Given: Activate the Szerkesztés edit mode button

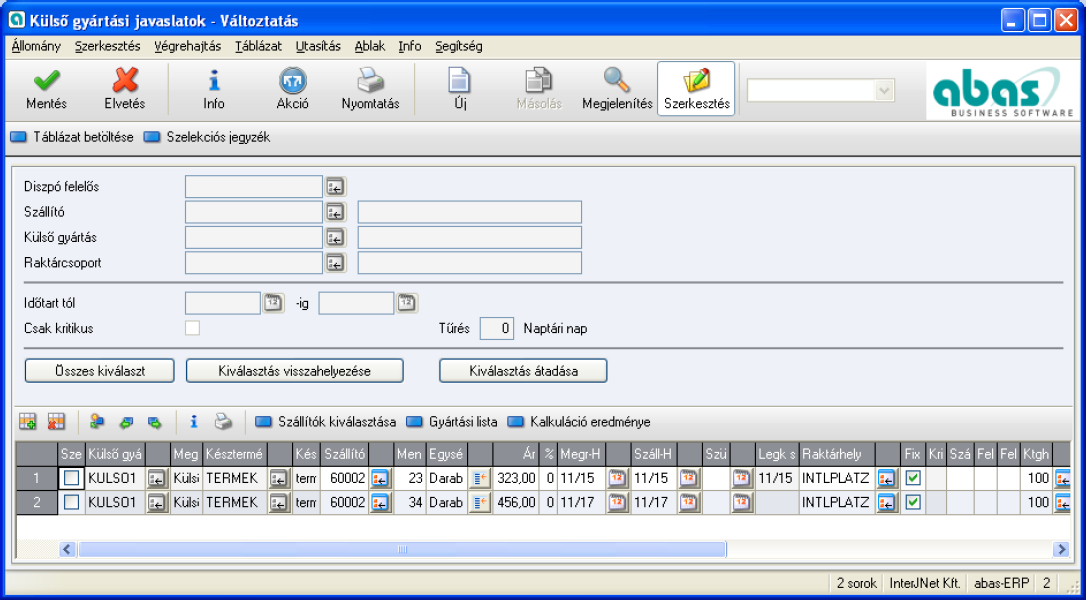Looking at the screenshot, I should tap(696, 88).
